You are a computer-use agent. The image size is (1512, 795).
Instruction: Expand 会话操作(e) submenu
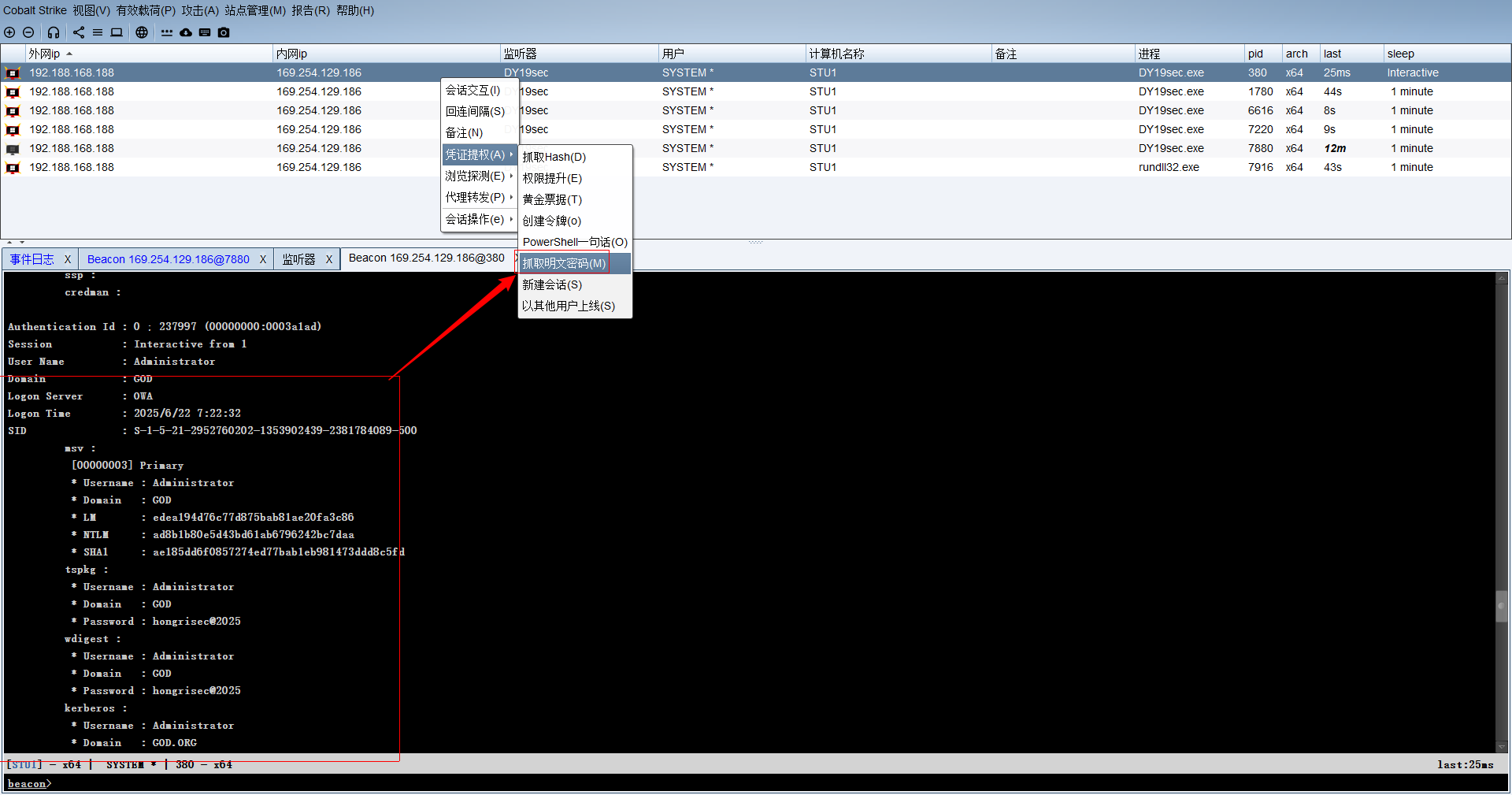[479, 219]
